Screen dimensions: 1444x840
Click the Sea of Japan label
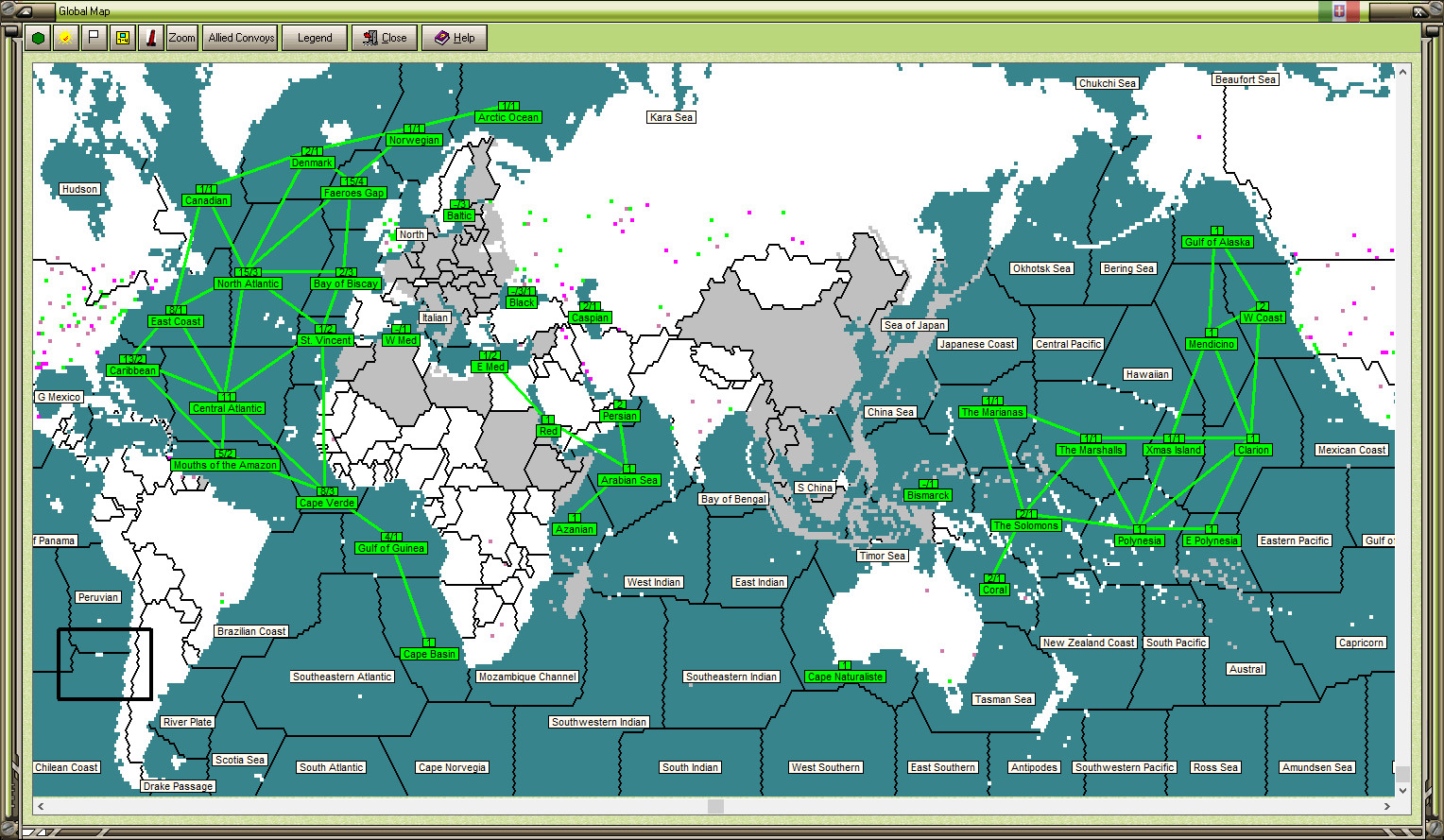pyautogui.click(x=915, y=325)
